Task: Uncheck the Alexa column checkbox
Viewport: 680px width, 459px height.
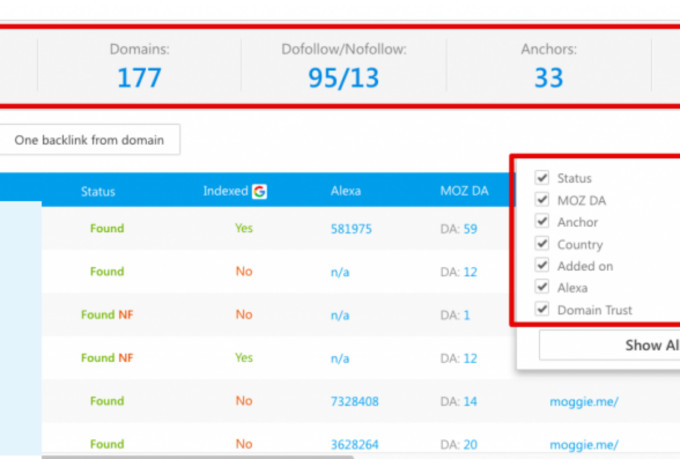Action: [x=542, y=288]
